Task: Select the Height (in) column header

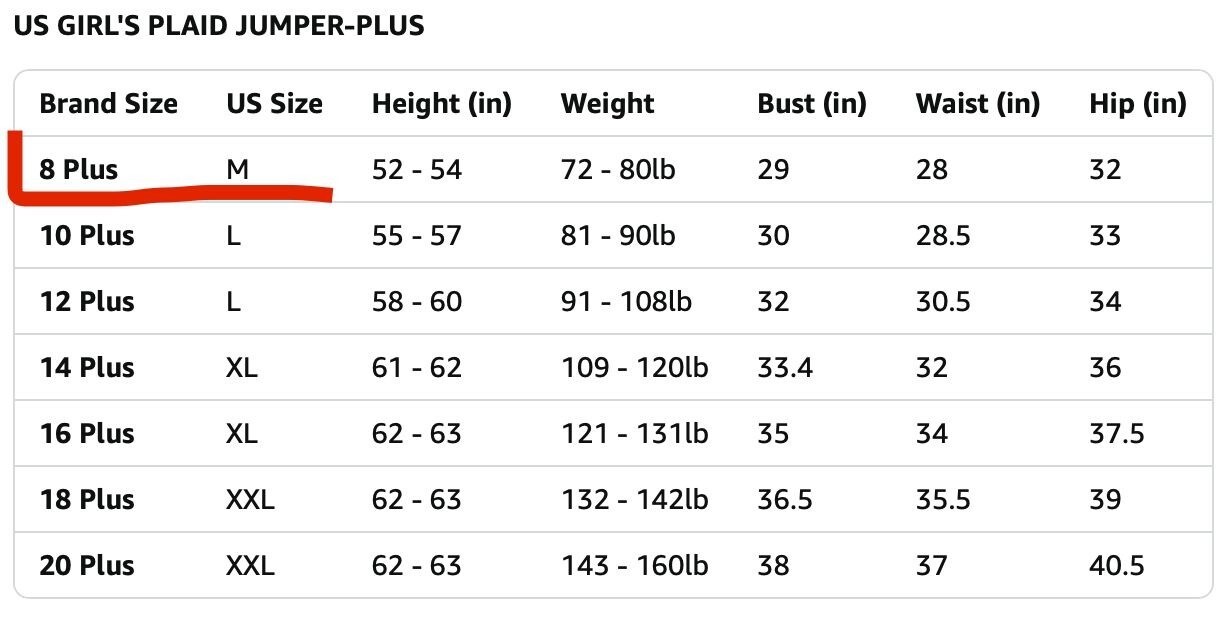Action: [442, 104]
